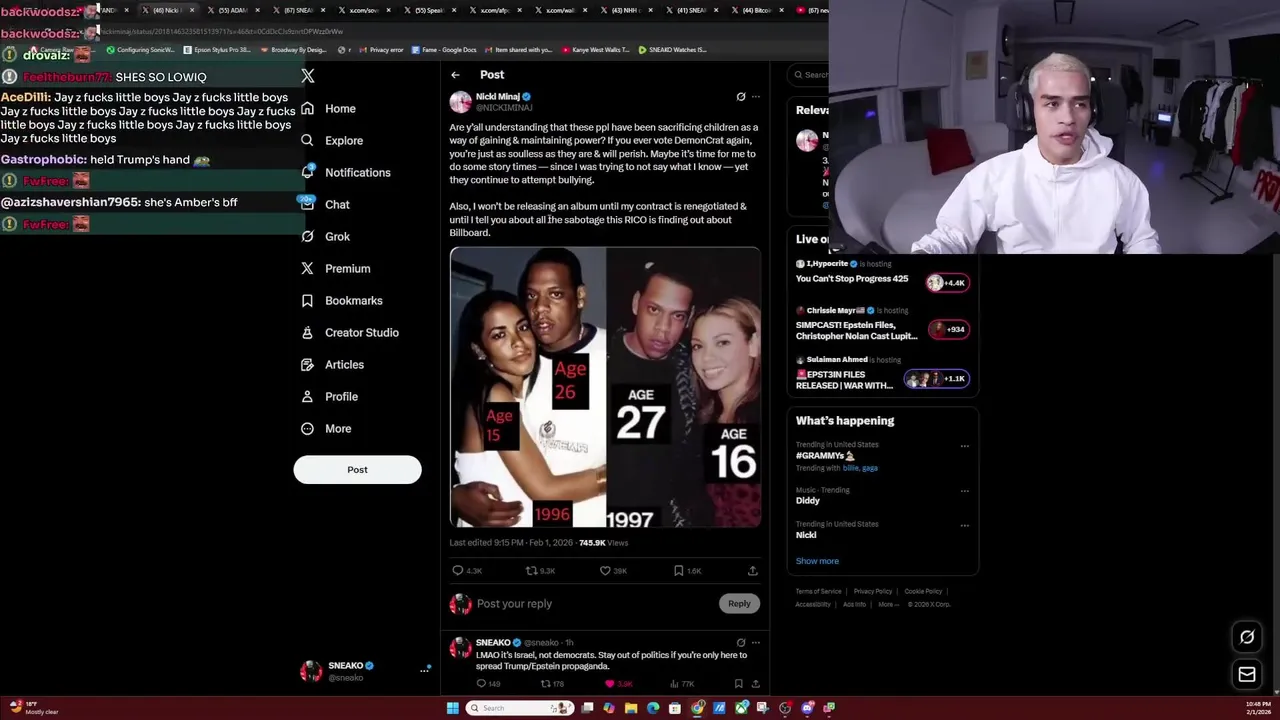Click the Chrome icon in the taskbar
This screenshot has height=720, width=1280.
pos(697,708)
